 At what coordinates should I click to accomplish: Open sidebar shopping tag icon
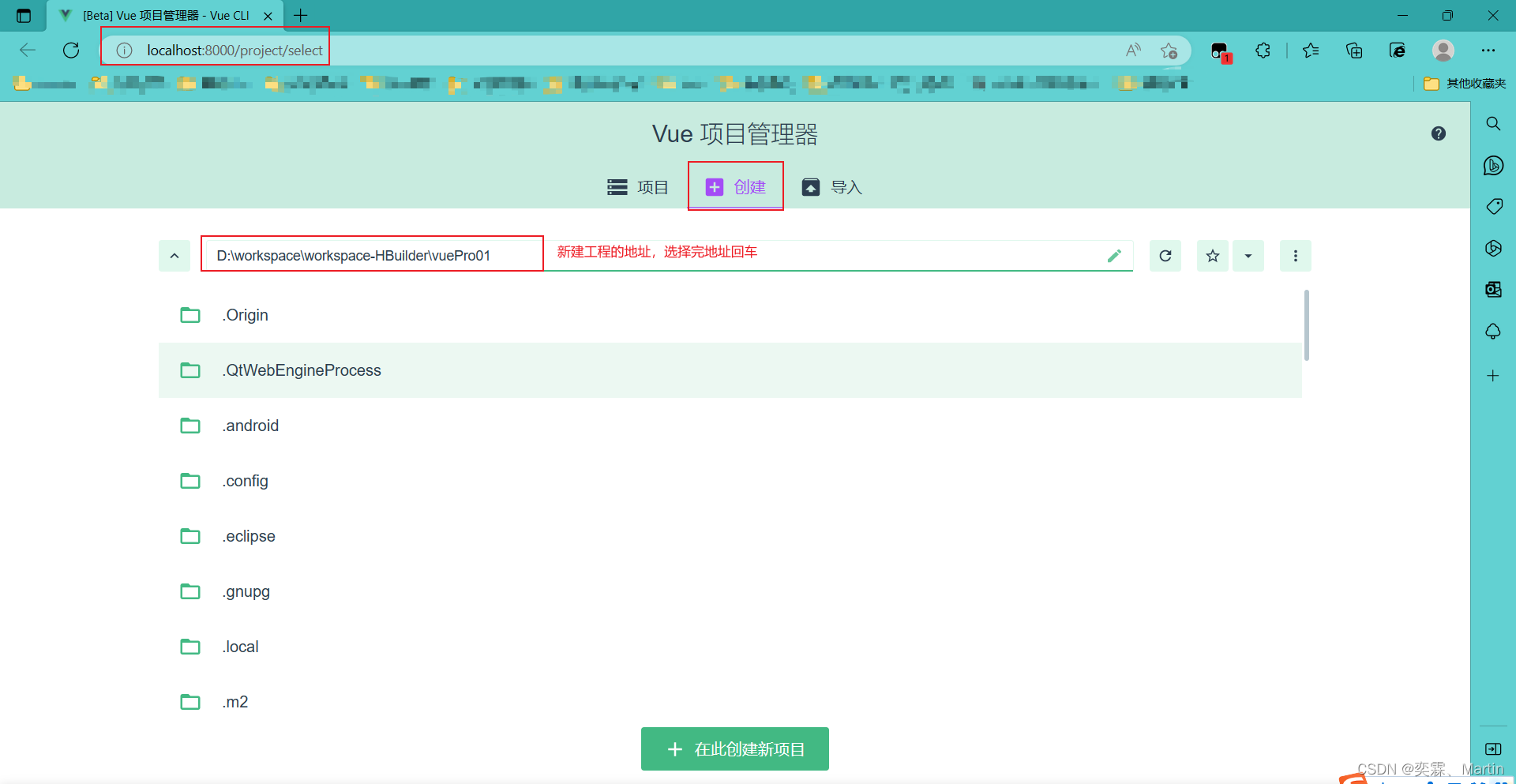pos(1493,207)
